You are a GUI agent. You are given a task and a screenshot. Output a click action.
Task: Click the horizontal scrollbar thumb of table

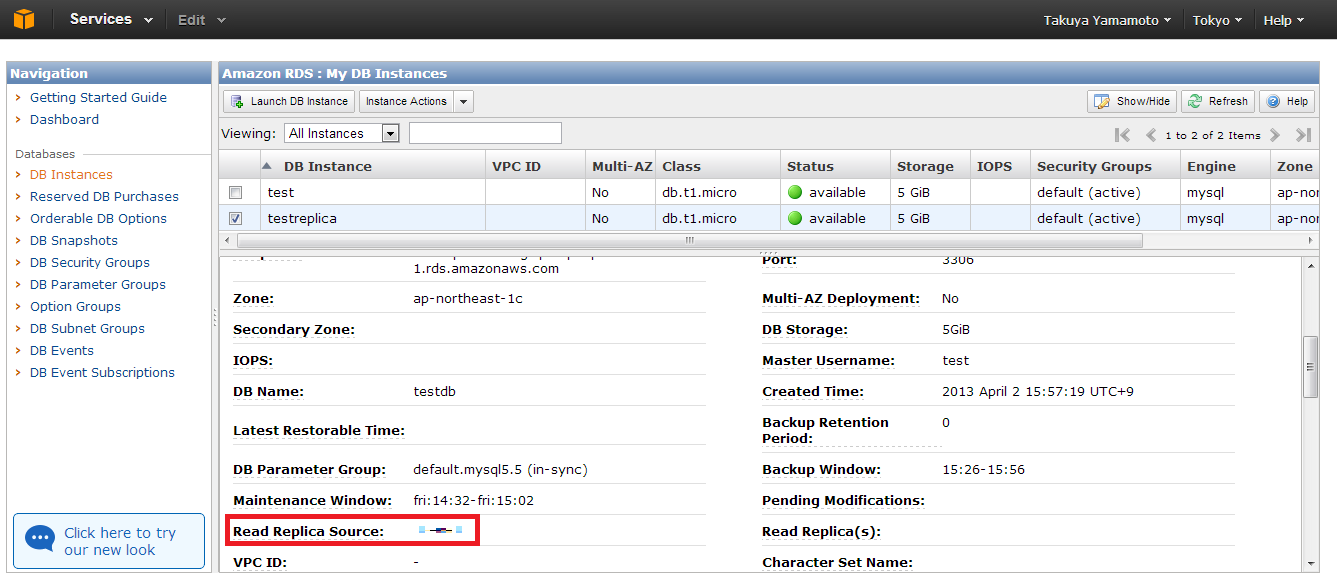click(690, 241)
